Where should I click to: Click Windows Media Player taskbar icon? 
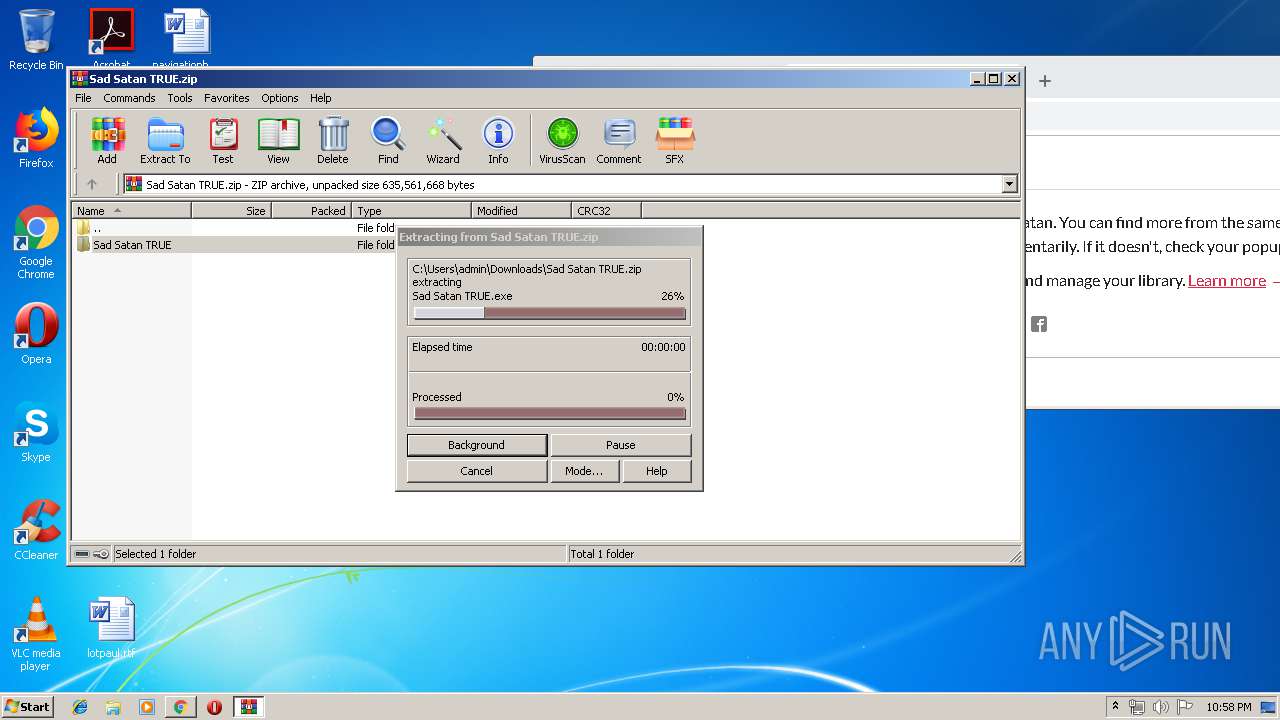point(147,707)
